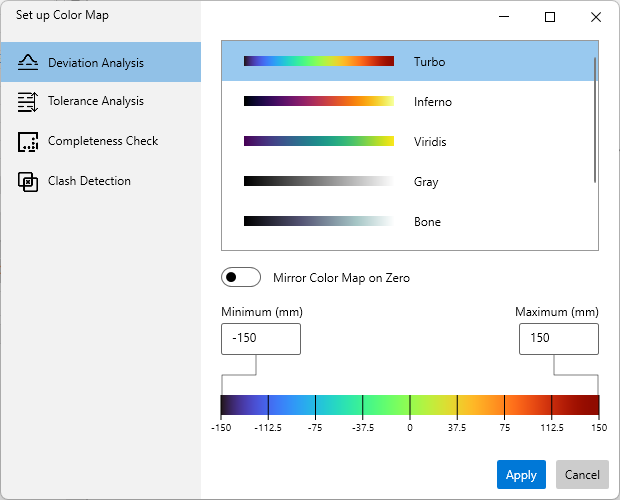Click the 37.5 label on color scale
Screen dimensions: 620x500
tap(457, 428)
